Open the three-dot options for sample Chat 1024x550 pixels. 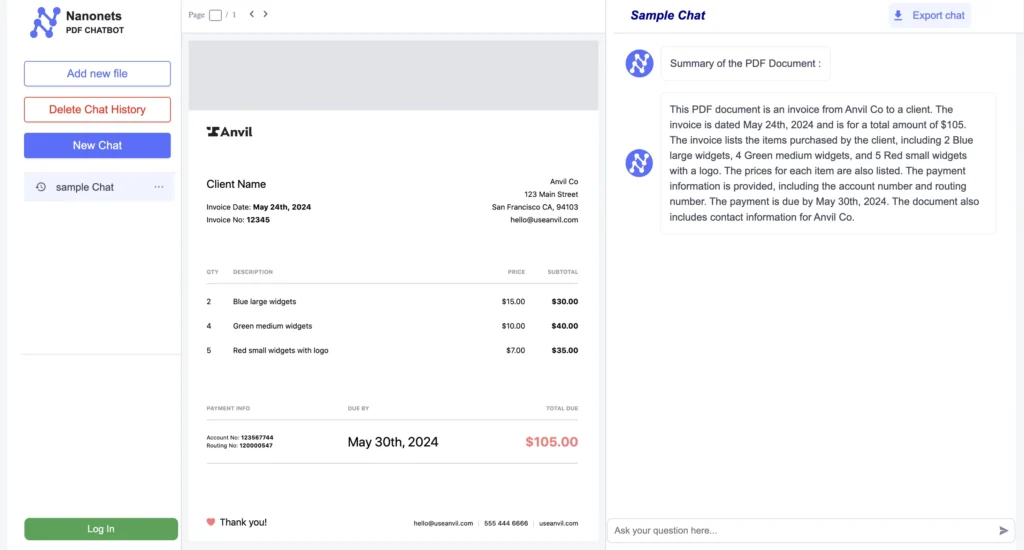pos(158,187)
